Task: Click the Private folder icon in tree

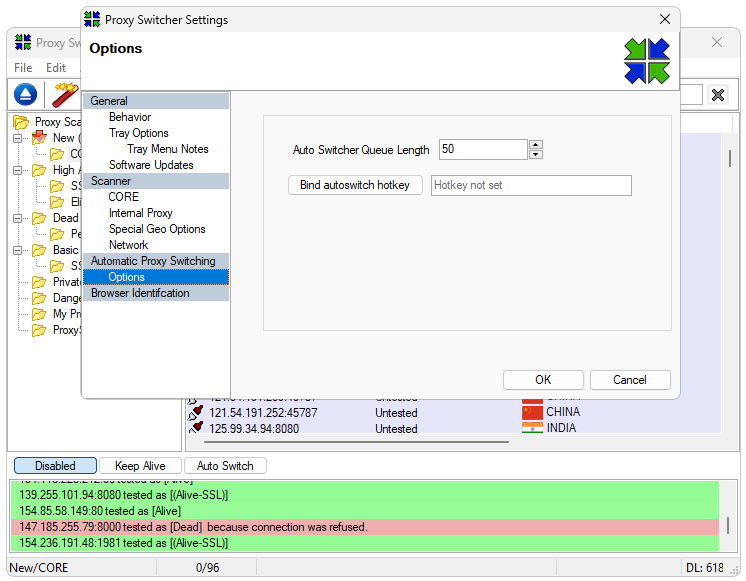Action: (39, 282)
